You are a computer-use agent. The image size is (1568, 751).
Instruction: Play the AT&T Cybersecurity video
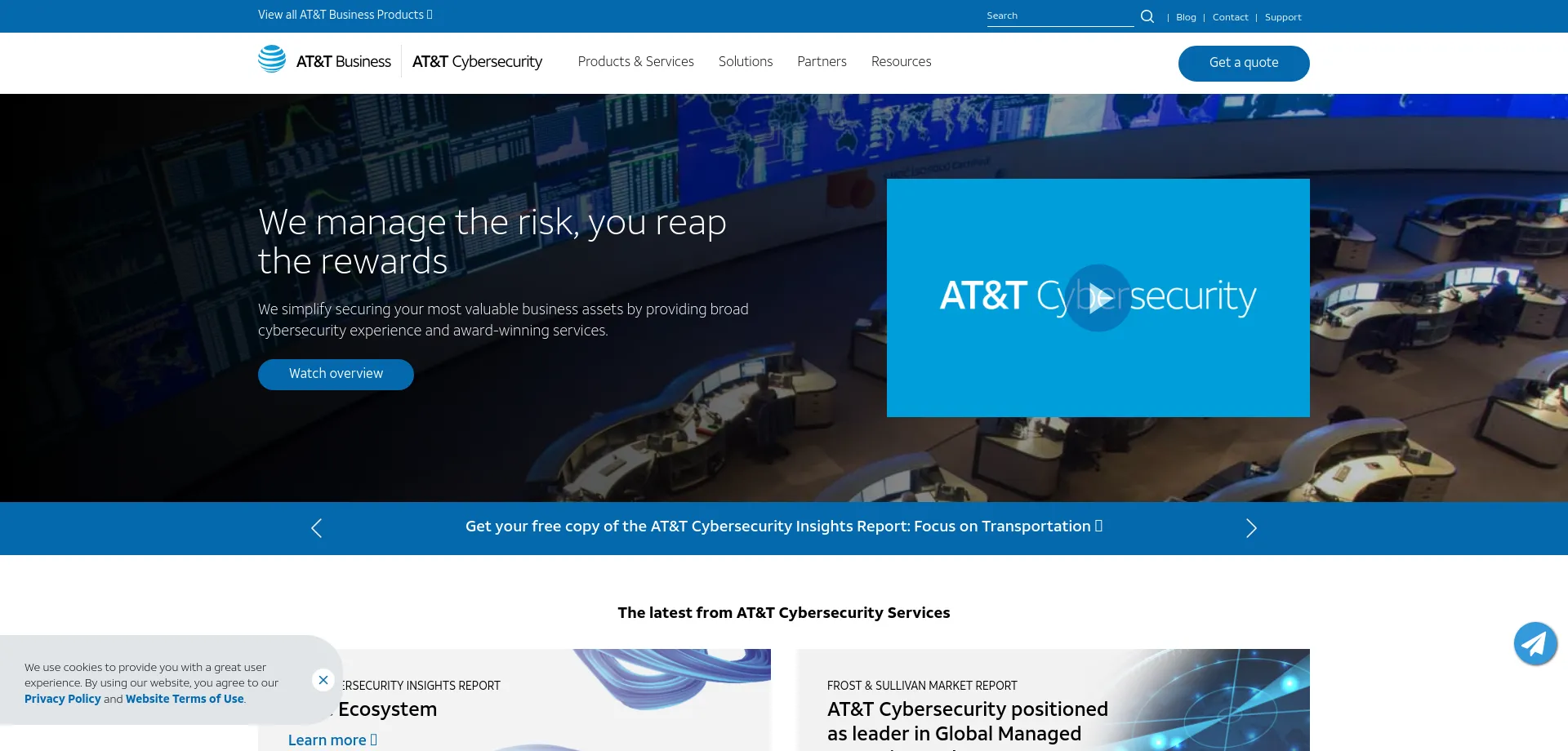(1098, 298)
